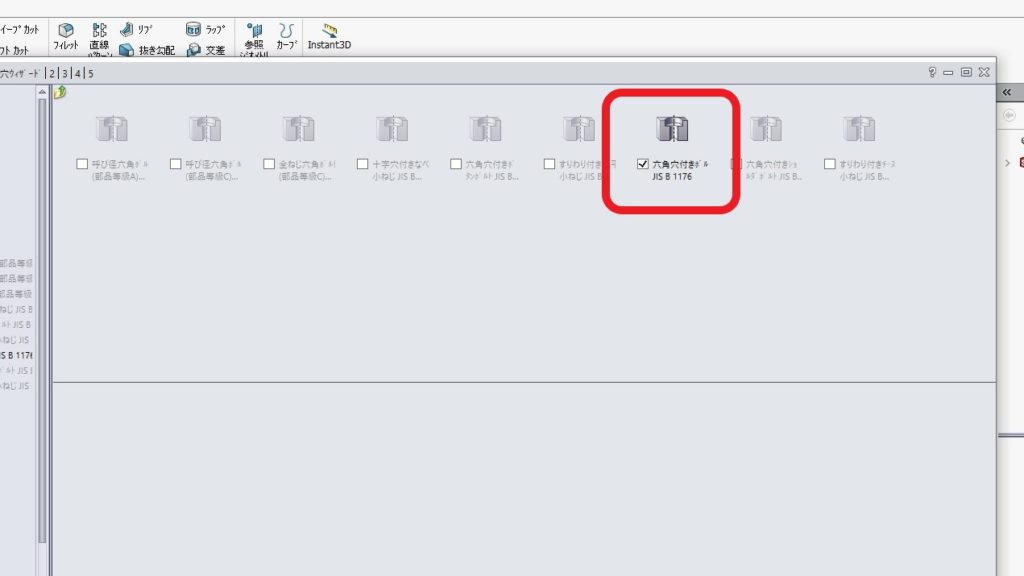Check the first 呼び径六角ボルト (部品等級A) checkbox
This screenshot has width=1024, height=576.
tap(83, 164)
